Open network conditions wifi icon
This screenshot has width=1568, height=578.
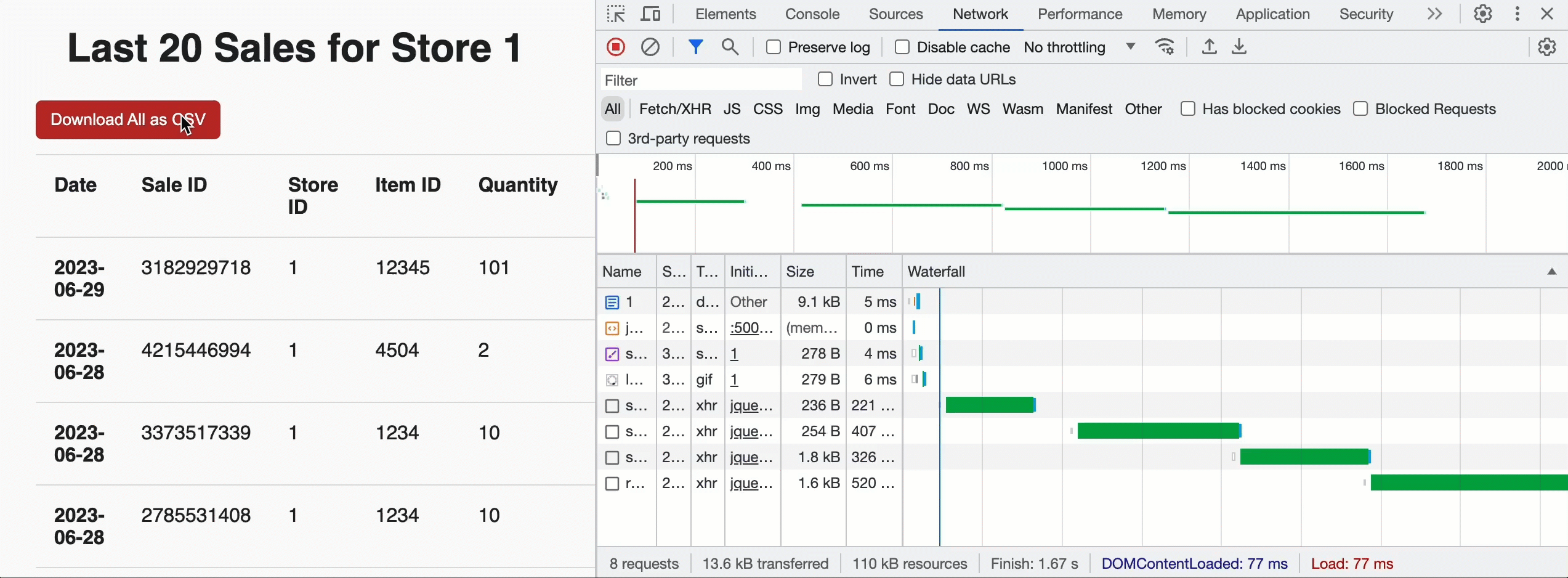coord(1165,47)
